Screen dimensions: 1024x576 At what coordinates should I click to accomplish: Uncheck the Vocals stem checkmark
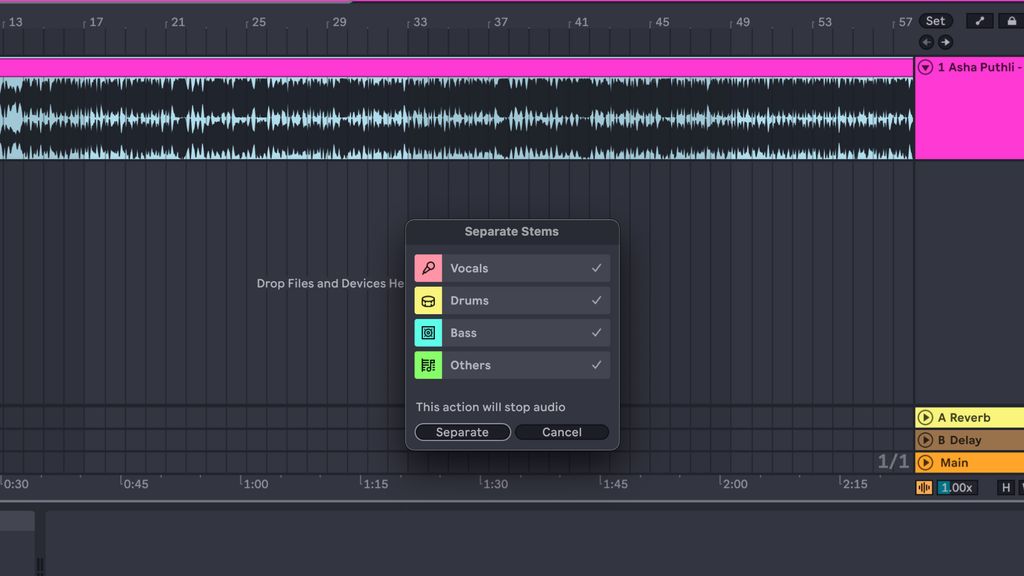pyautogui.click(x=596, y=267)
